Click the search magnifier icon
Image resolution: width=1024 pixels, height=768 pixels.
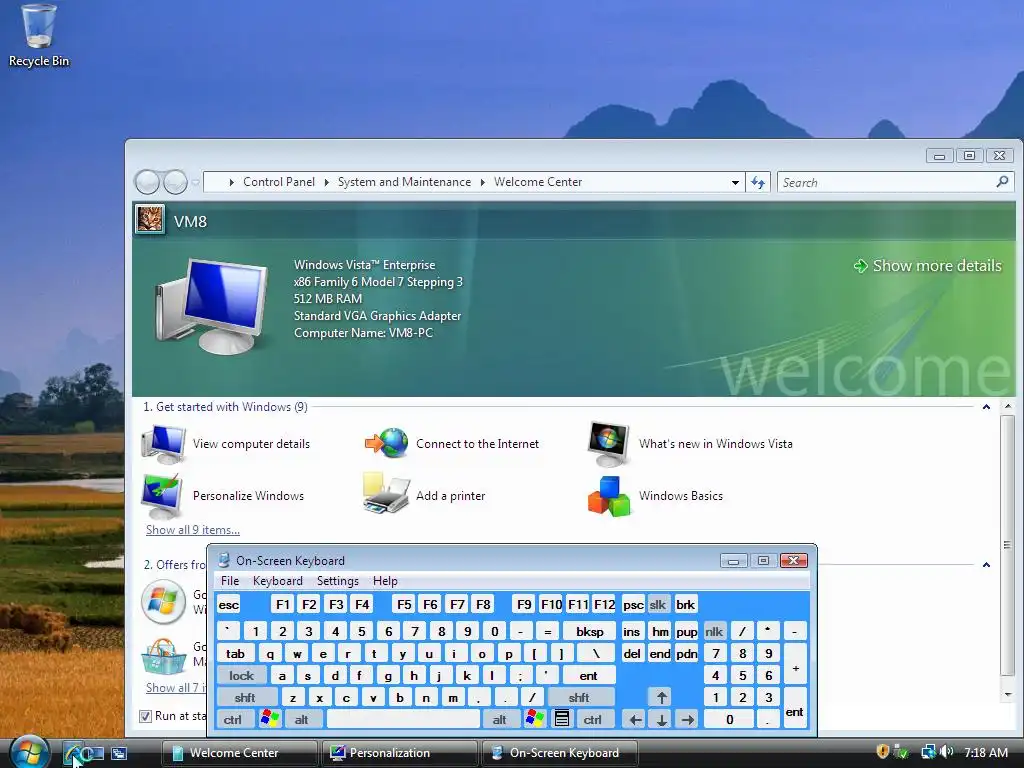pos(1002,182)
